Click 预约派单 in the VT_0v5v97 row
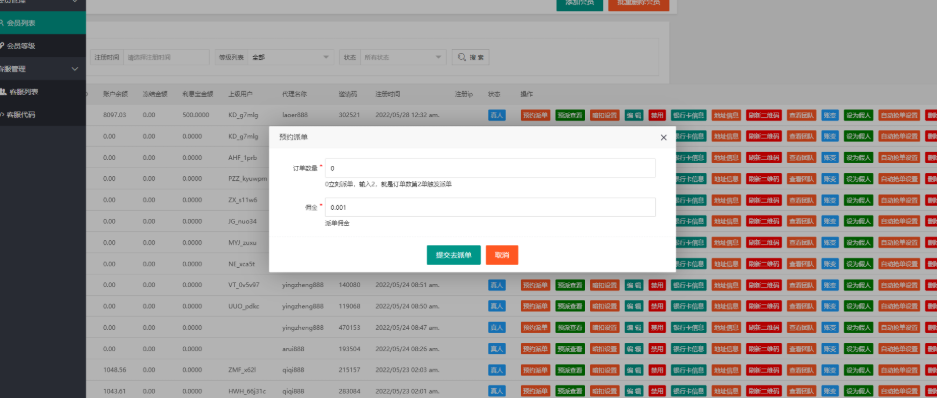This screenshot has height=398, width=937. click(535, 285)
